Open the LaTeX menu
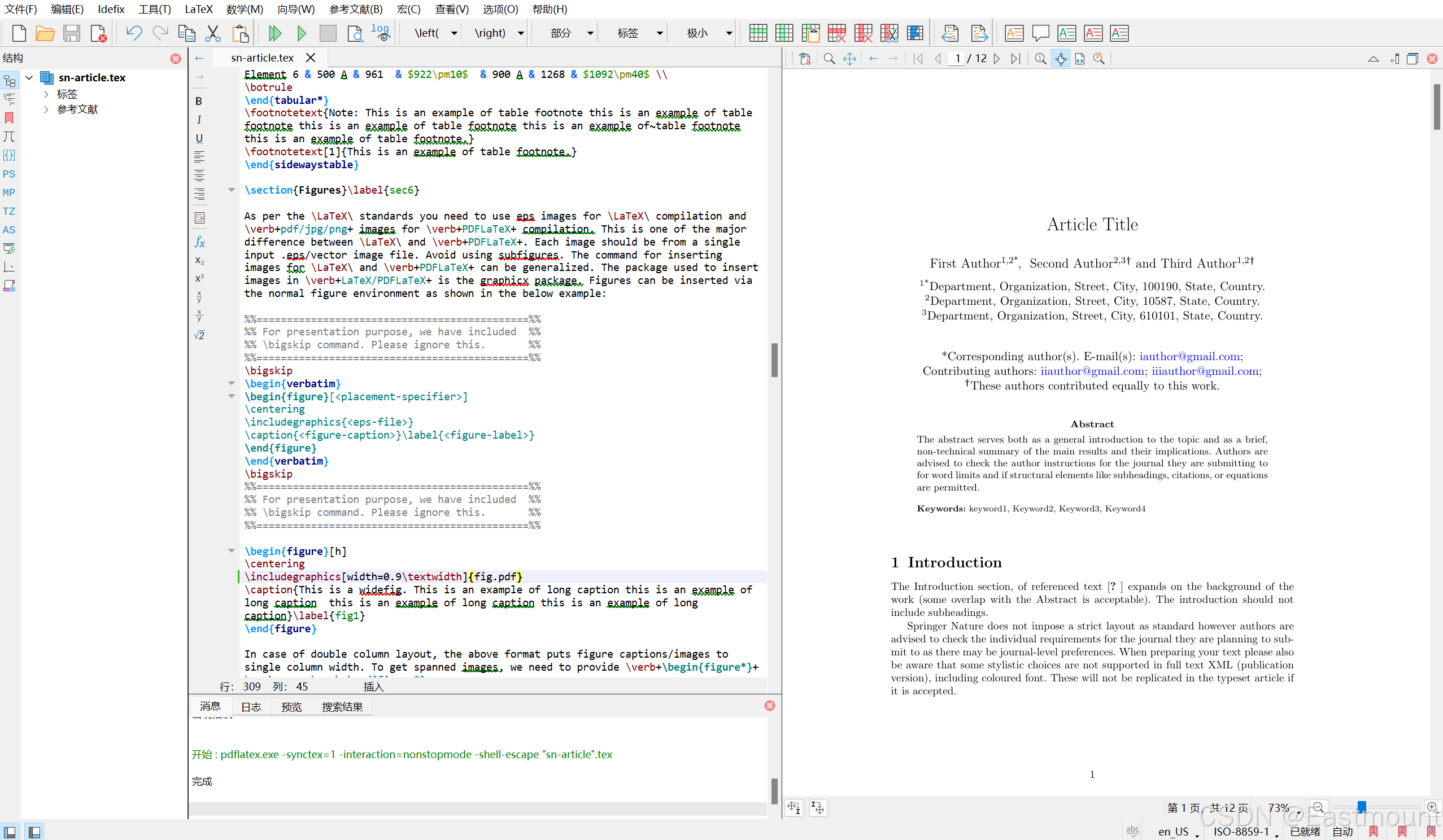Image resolution: width=1443 pixels, height=840 pixels. [x=198, y=9]
